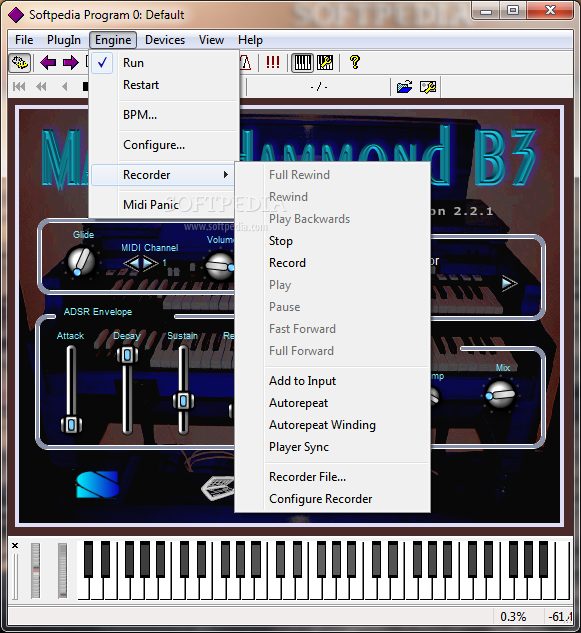Toggle the Run checked menu item
581x633 pixels.
click(164, 63)
